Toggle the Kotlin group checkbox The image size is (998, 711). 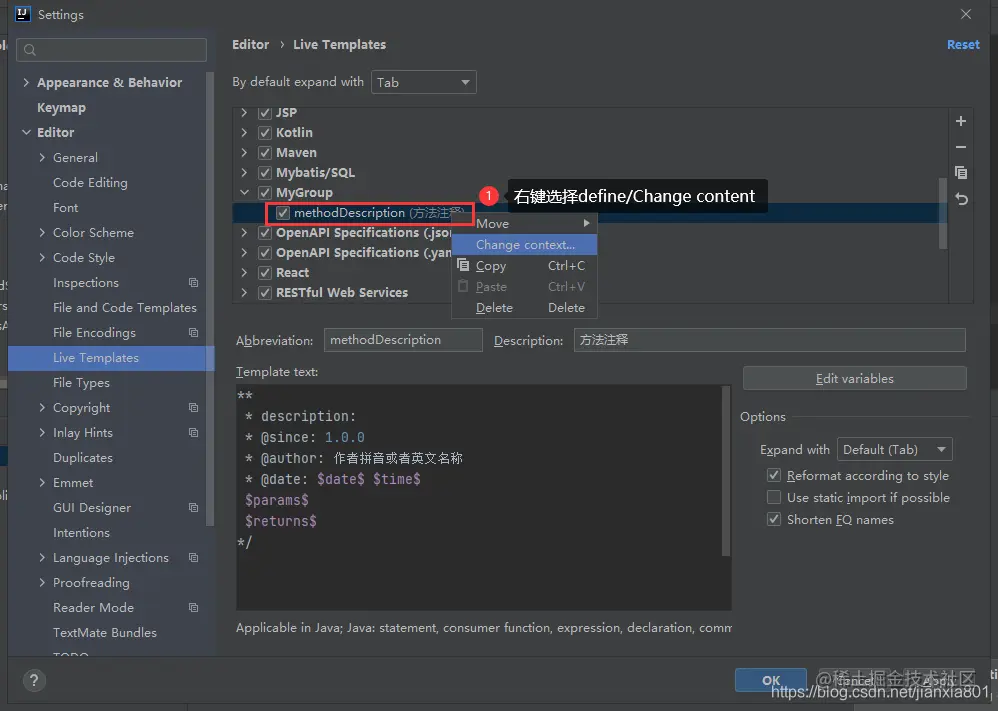click(265, 133)
